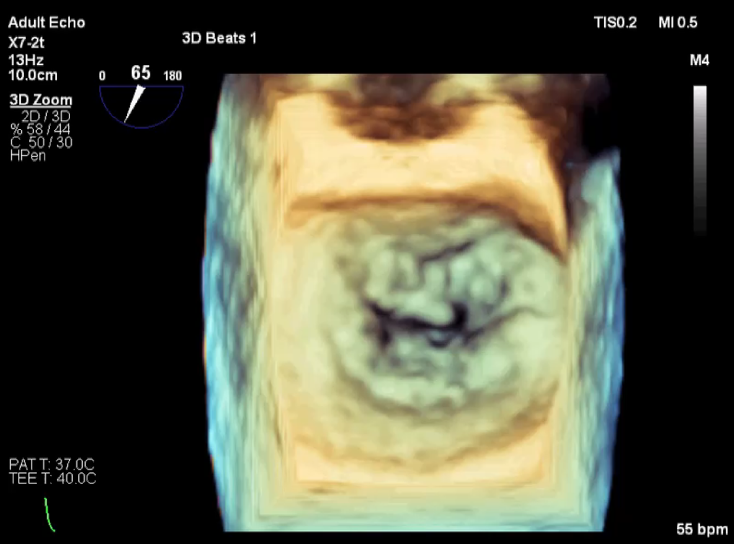Select the 3D Beats 1 indicator
The height and width of the screenshot is (544, 734).
pyautogui.click(x=218, y=39)
